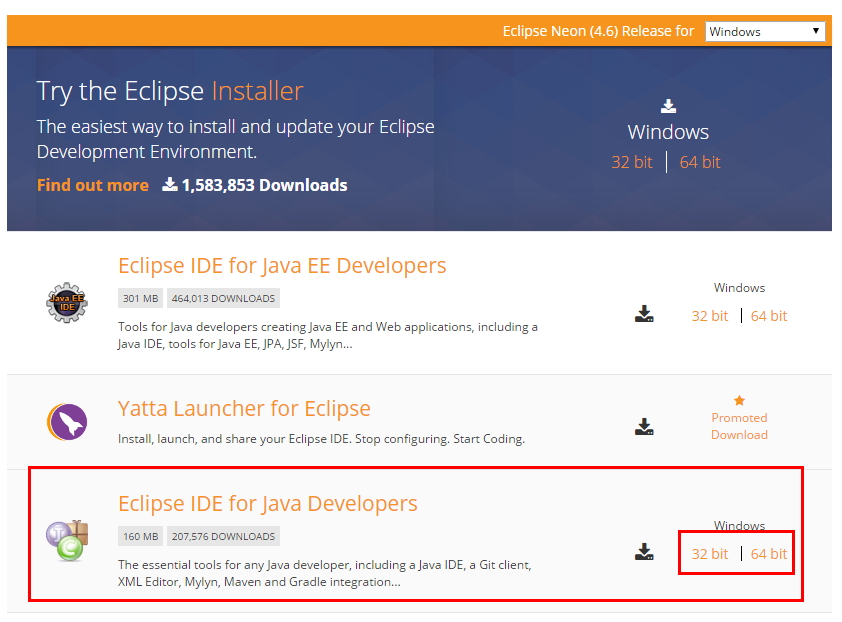This screenshot has width=842, height=622.
Task: Open Eclipse IDE for Java EE Developers title
Action: pos(282,265)
